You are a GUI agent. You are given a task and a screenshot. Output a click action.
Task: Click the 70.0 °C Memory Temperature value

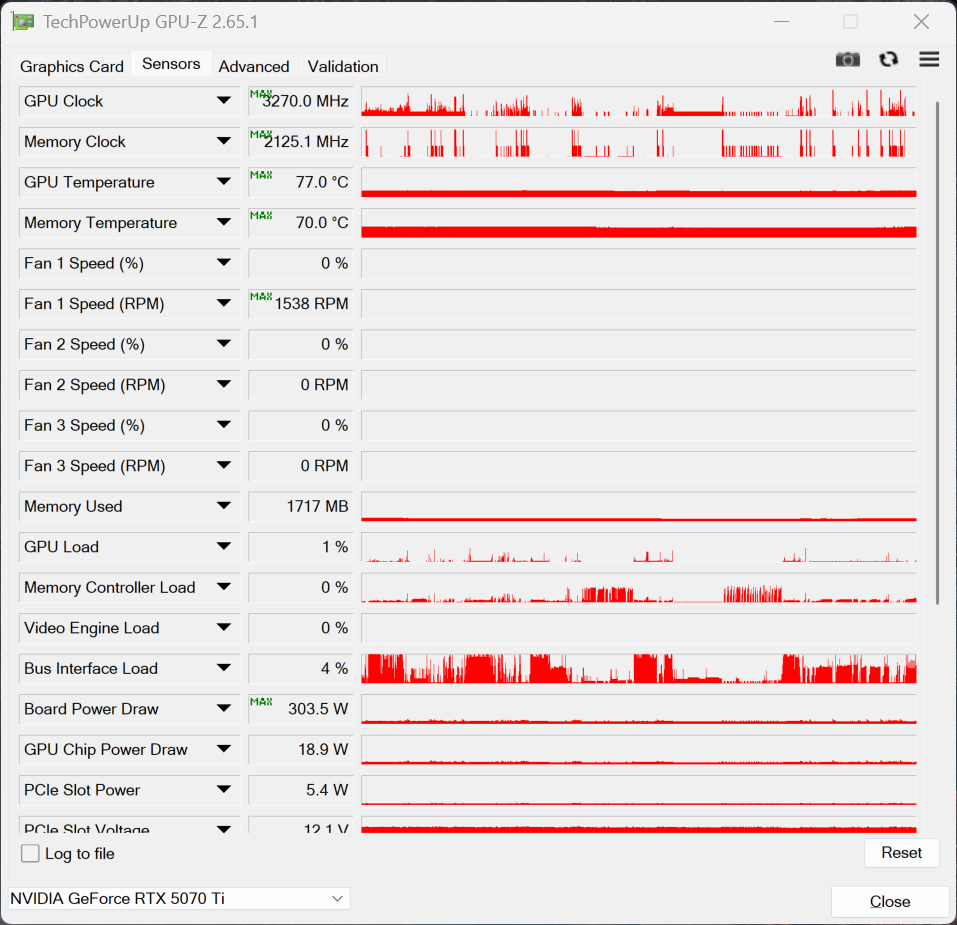tap(301, 222)
